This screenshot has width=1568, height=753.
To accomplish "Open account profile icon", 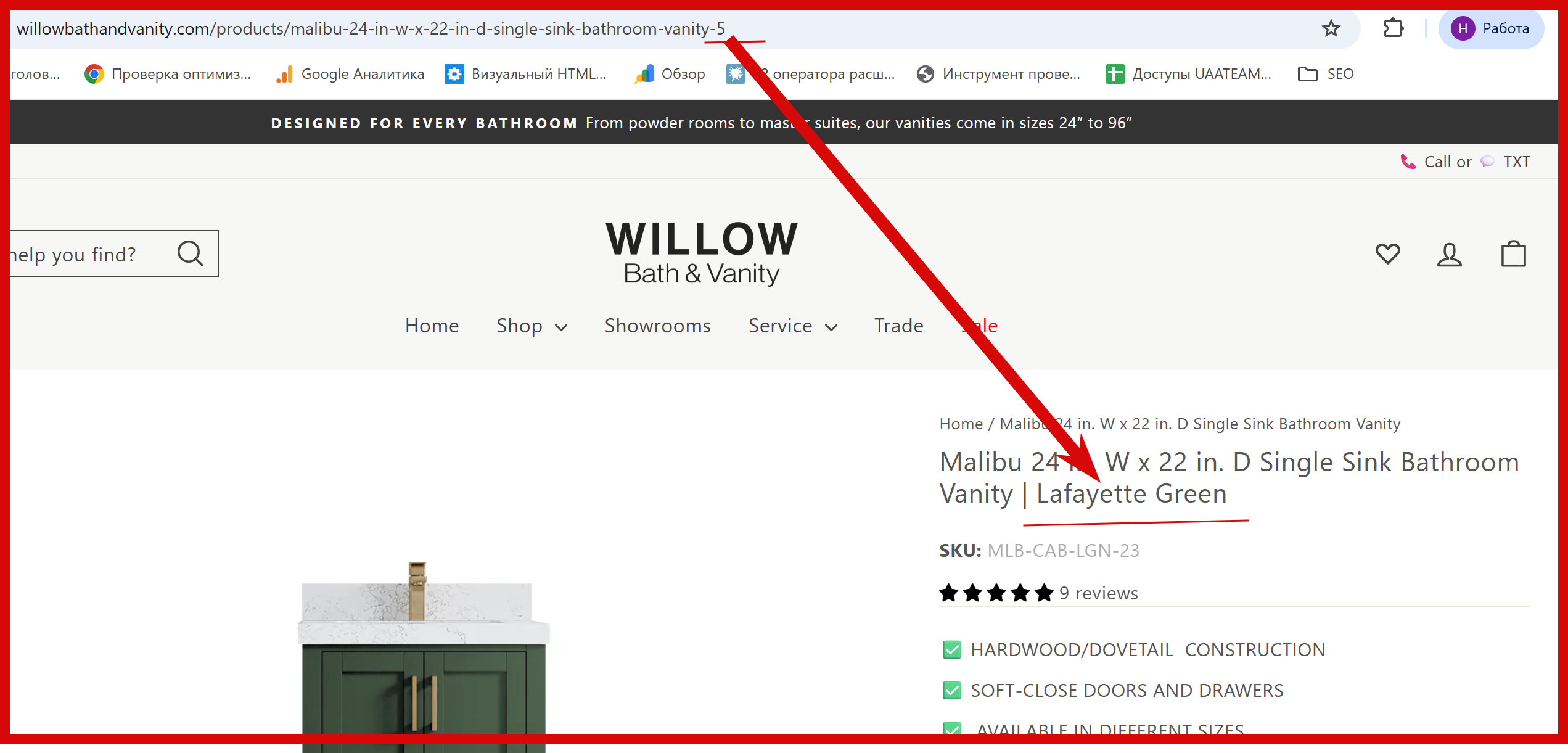I will 1449,254.
